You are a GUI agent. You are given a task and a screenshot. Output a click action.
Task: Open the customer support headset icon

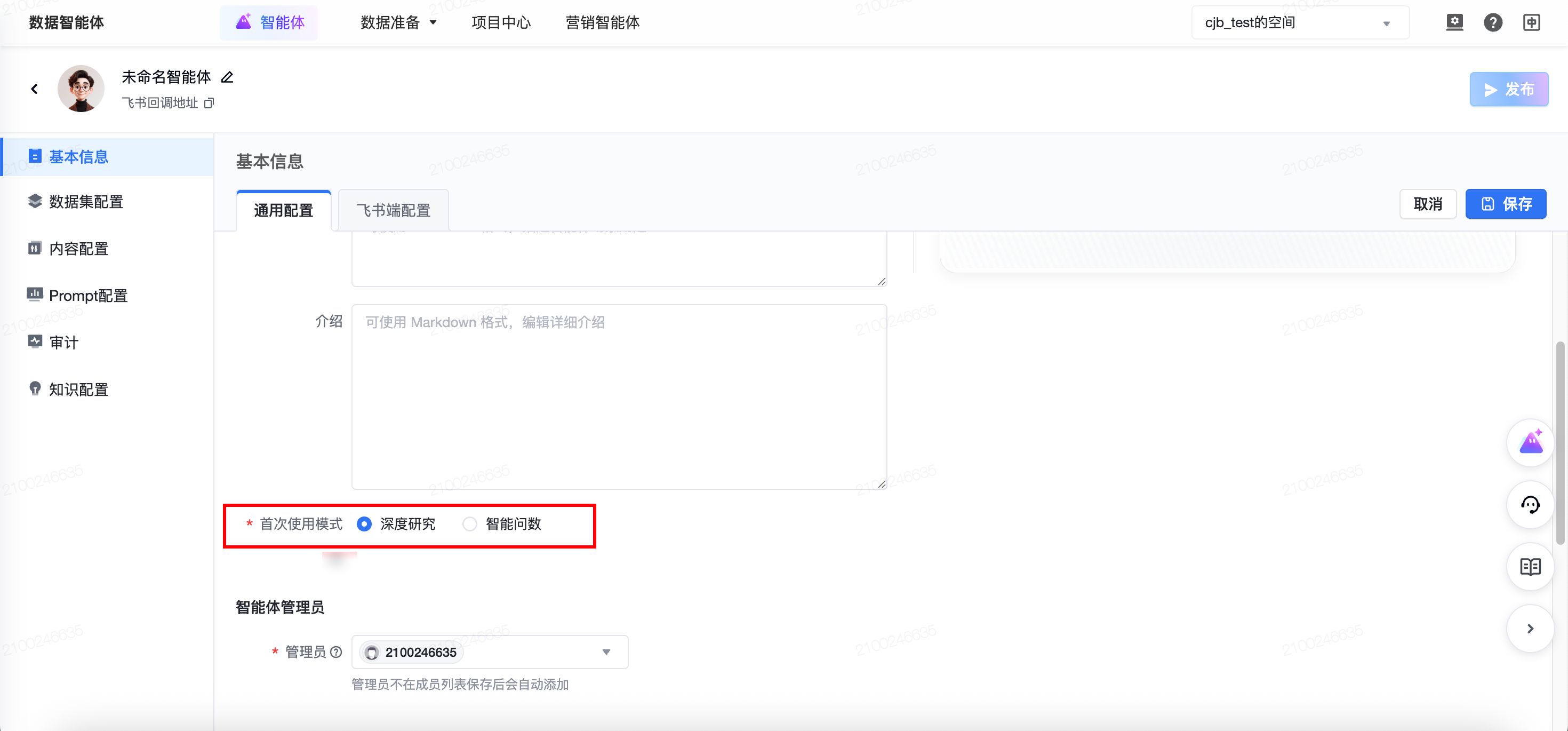[x=1530, y=504]
